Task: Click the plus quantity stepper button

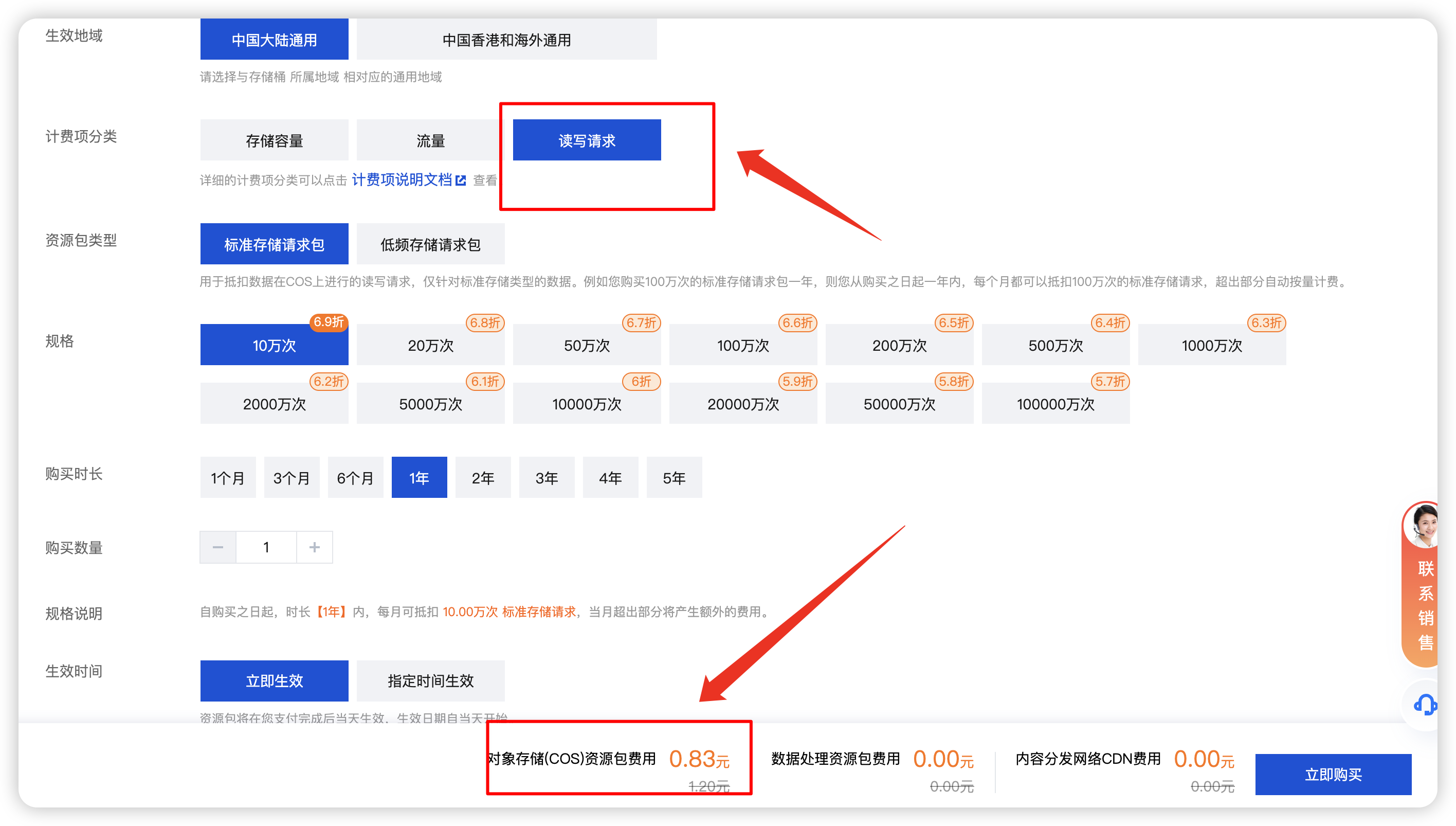Action: coord(315,547)
